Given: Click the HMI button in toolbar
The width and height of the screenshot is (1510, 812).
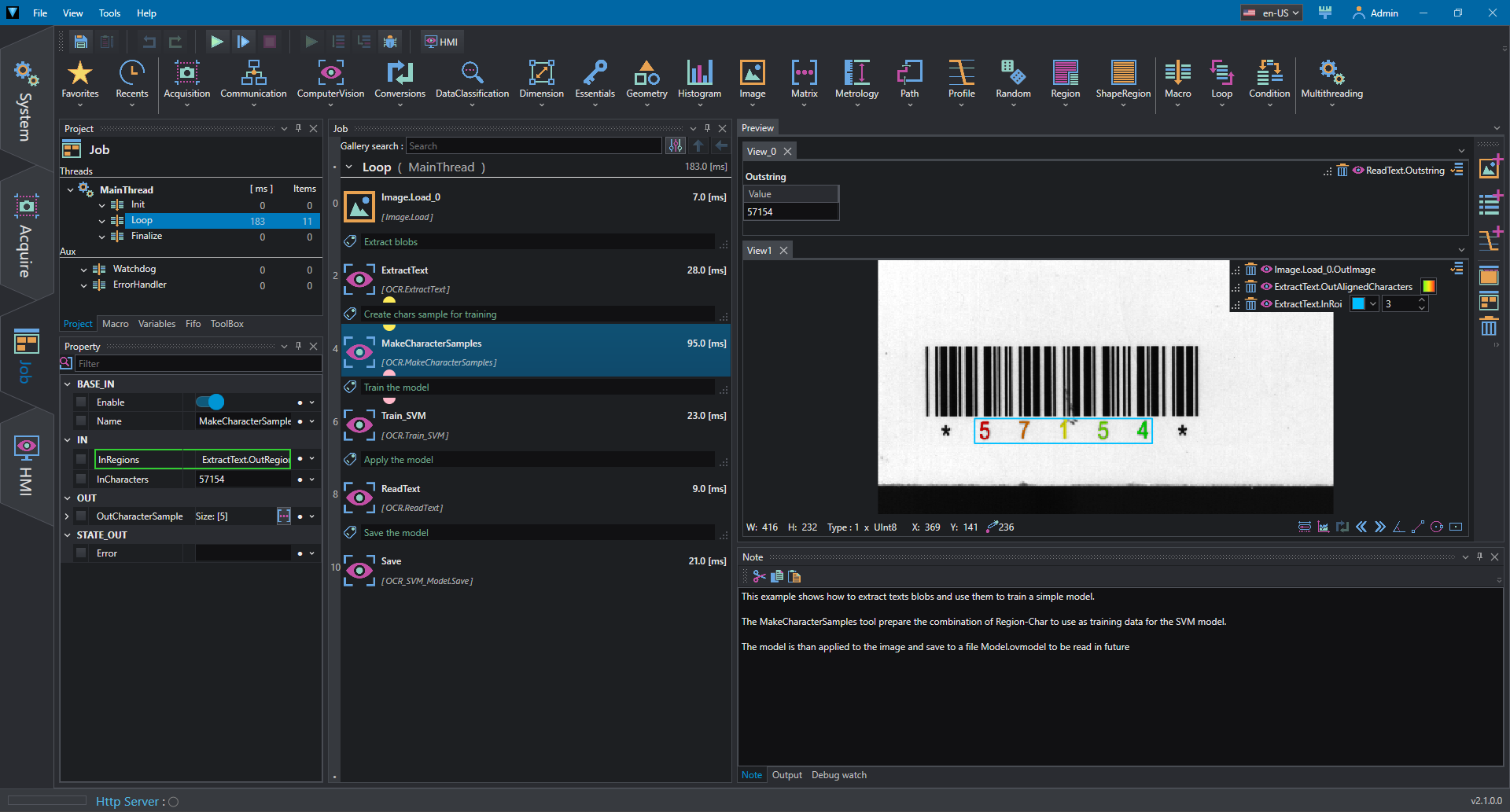Looking at the screenshot, I should click(441, 42).
